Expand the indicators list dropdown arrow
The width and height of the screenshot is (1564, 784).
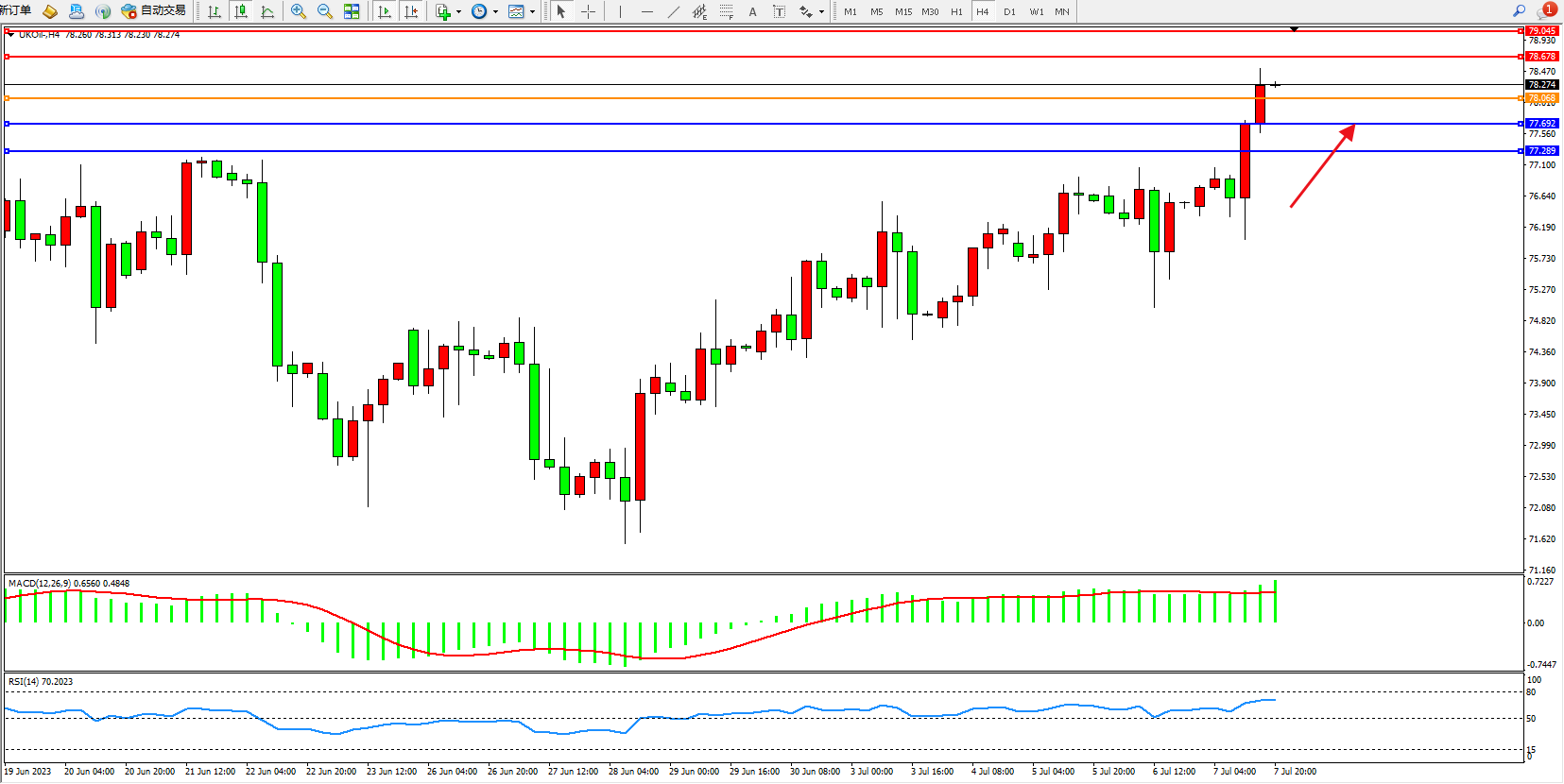click(x=458, y=12)
